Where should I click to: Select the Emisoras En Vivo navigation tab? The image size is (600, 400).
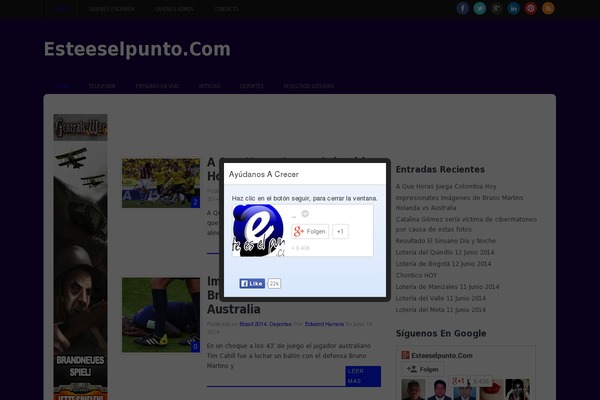point(157,86)
